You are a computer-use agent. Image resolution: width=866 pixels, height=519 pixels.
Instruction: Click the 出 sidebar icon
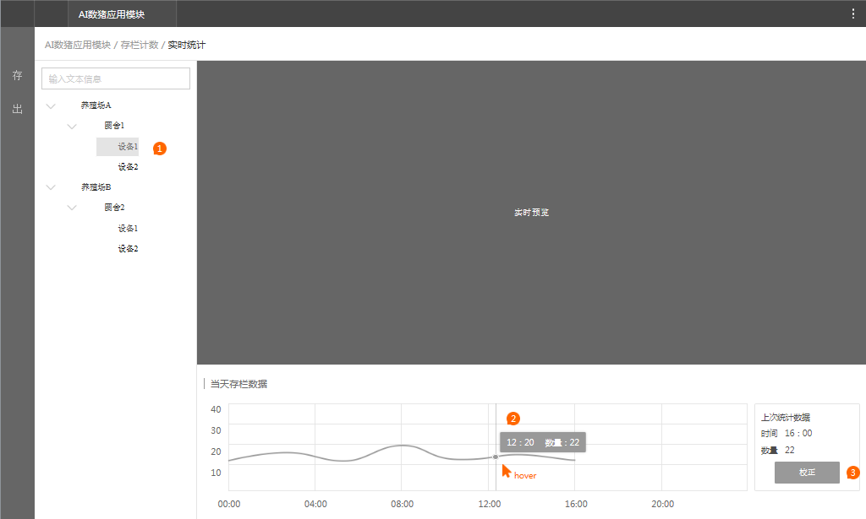(17, 109)
